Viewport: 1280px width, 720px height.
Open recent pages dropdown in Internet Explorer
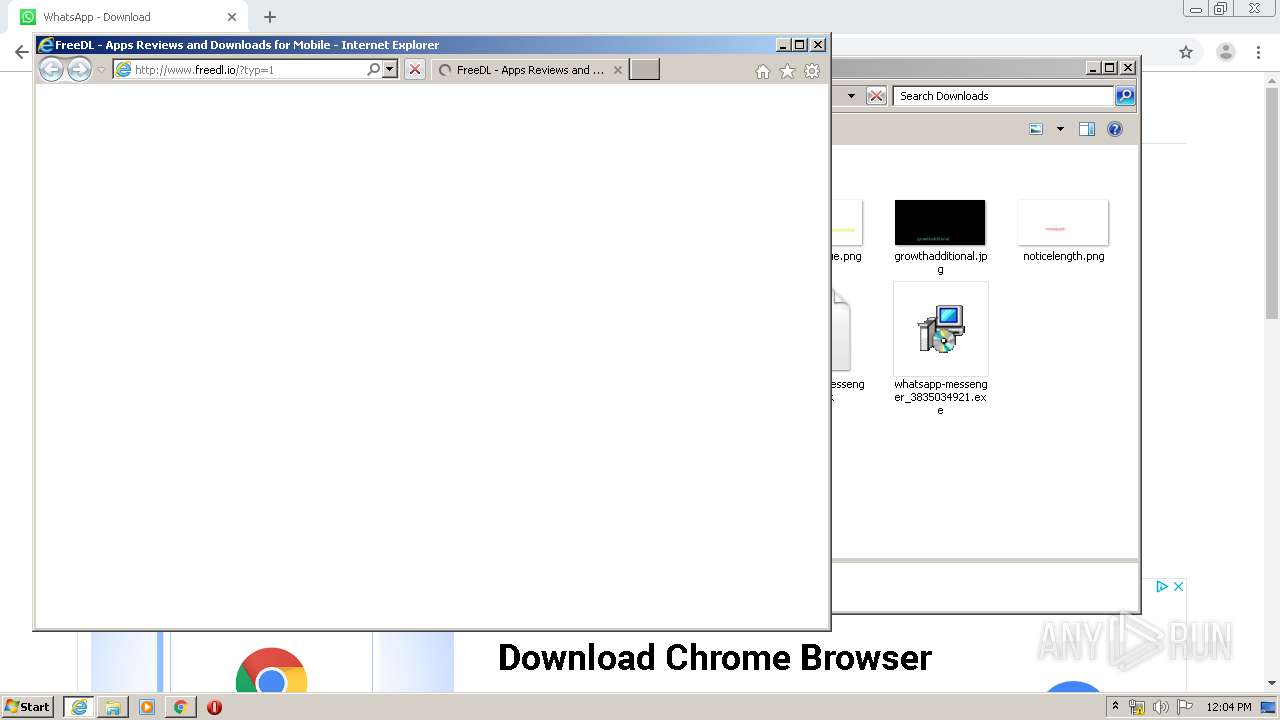click(101, 70)
